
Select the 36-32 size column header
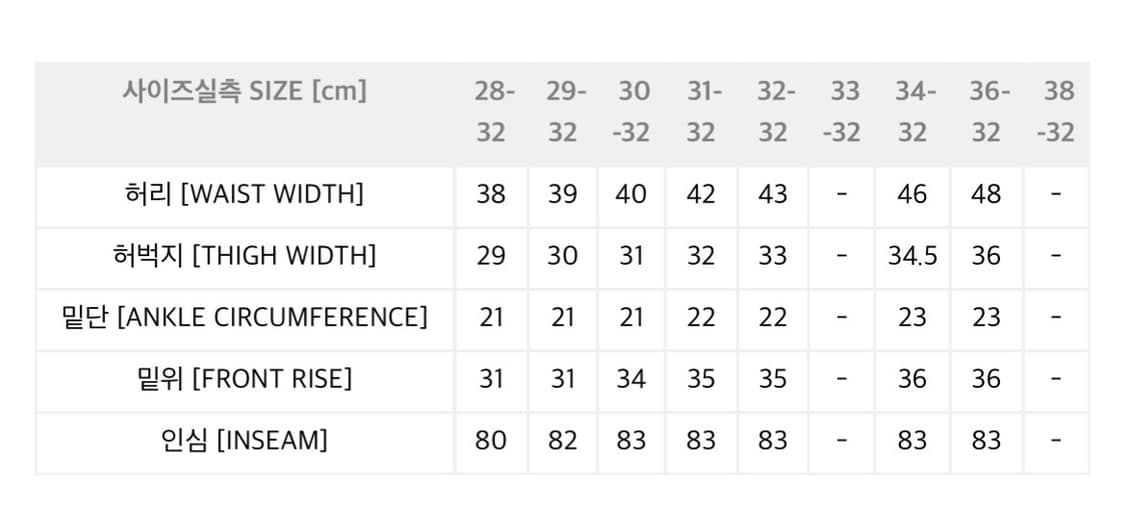click(x=986, y=112)
